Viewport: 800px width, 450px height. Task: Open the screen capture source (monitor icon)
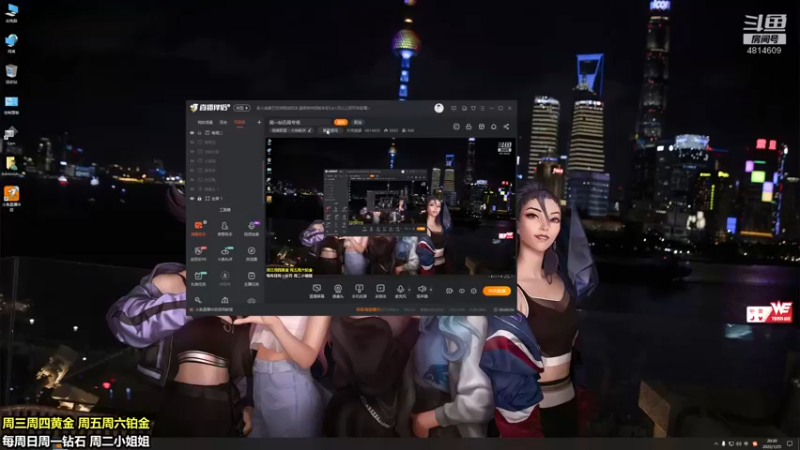point(316,291)
